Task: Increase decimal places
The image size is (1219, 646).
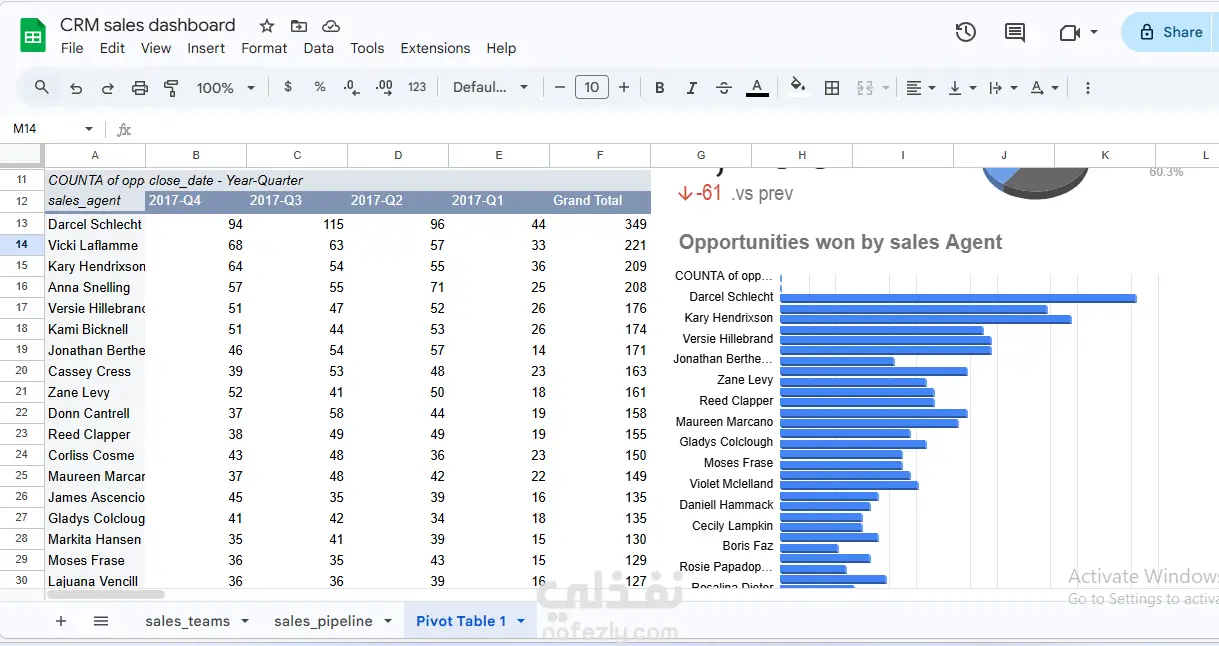Action: pos(384,88)
